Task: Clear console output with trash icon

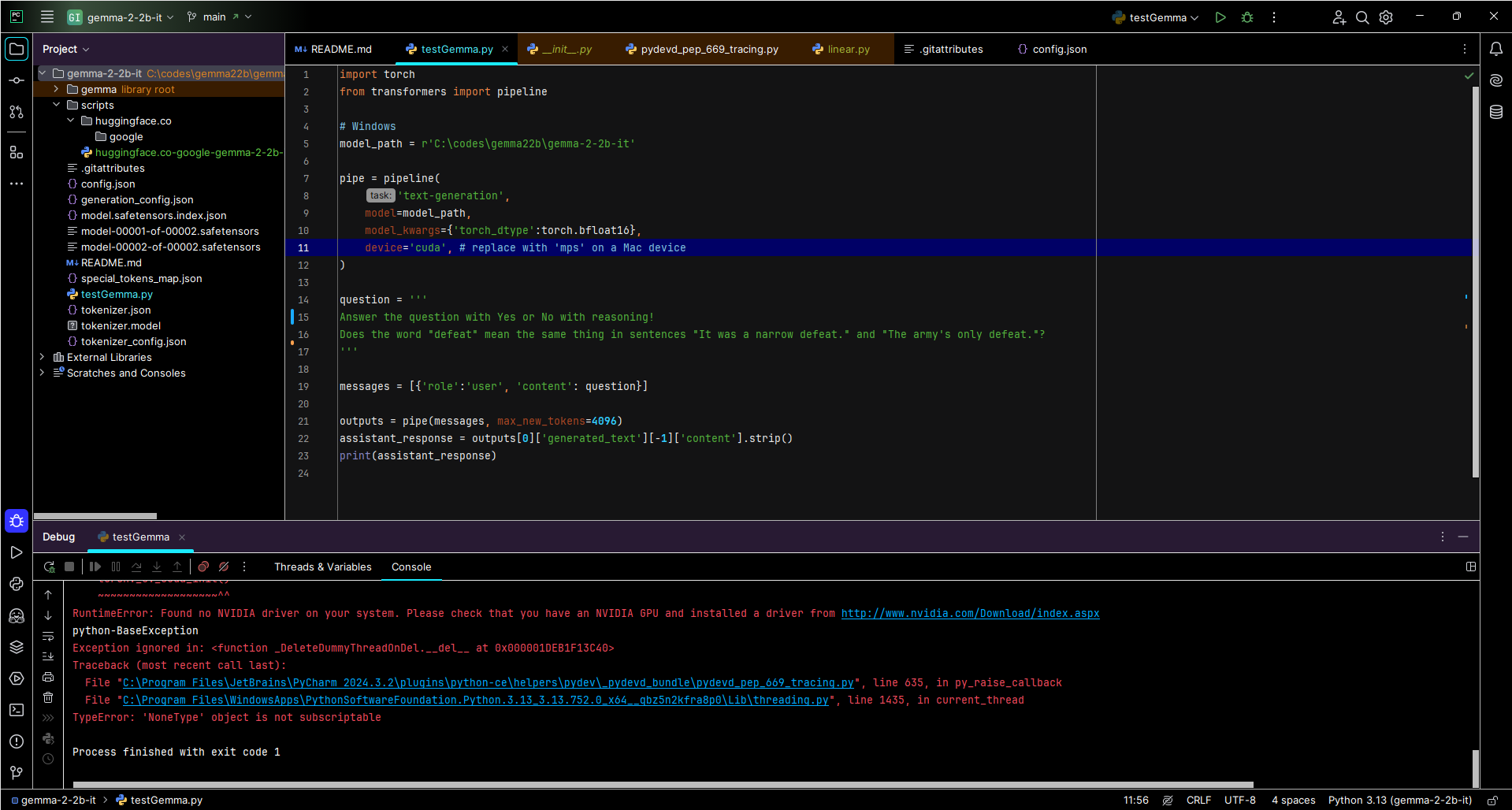Action: 48,697
